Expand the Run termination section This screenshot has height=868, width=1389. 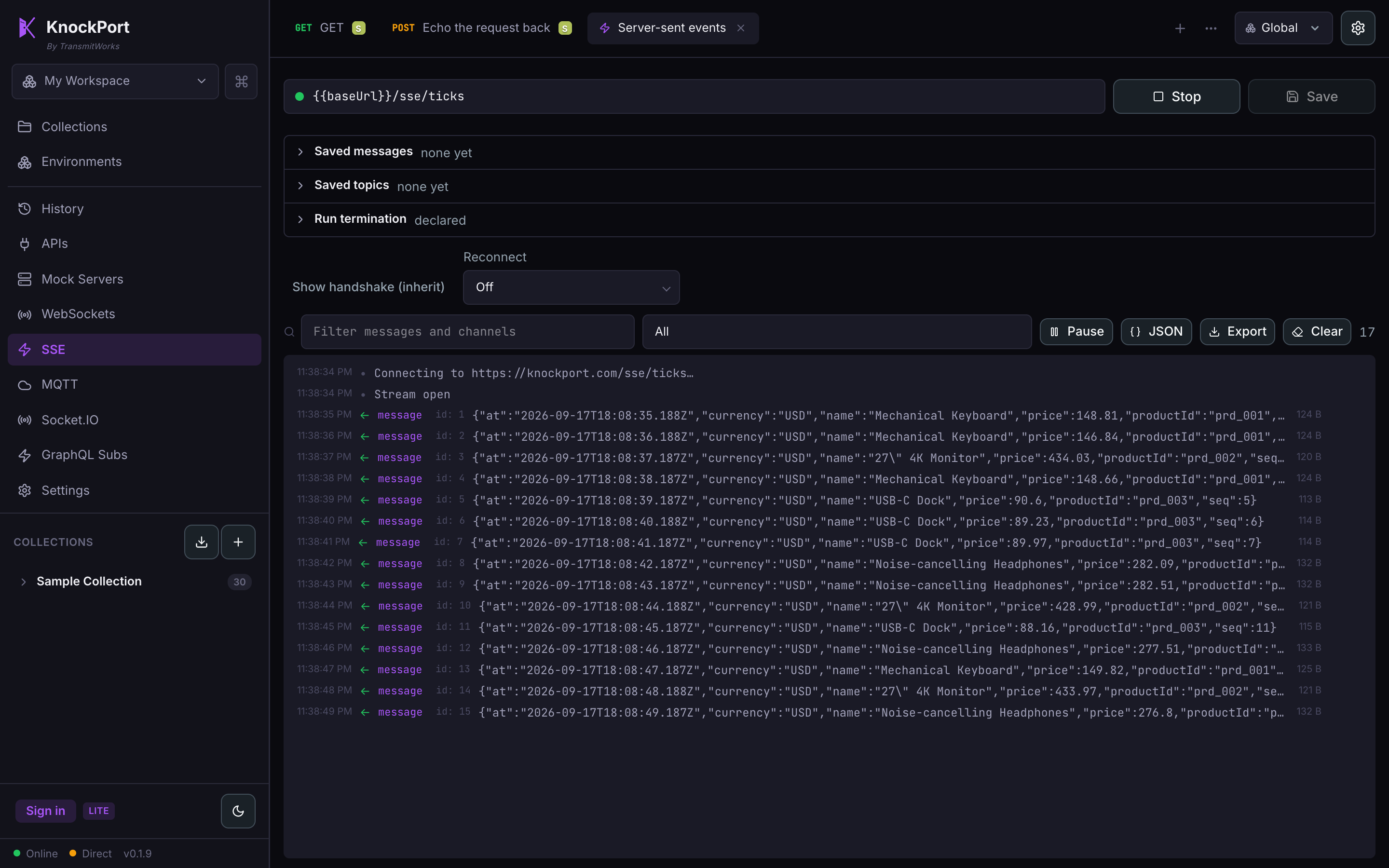tap(830, 220)
